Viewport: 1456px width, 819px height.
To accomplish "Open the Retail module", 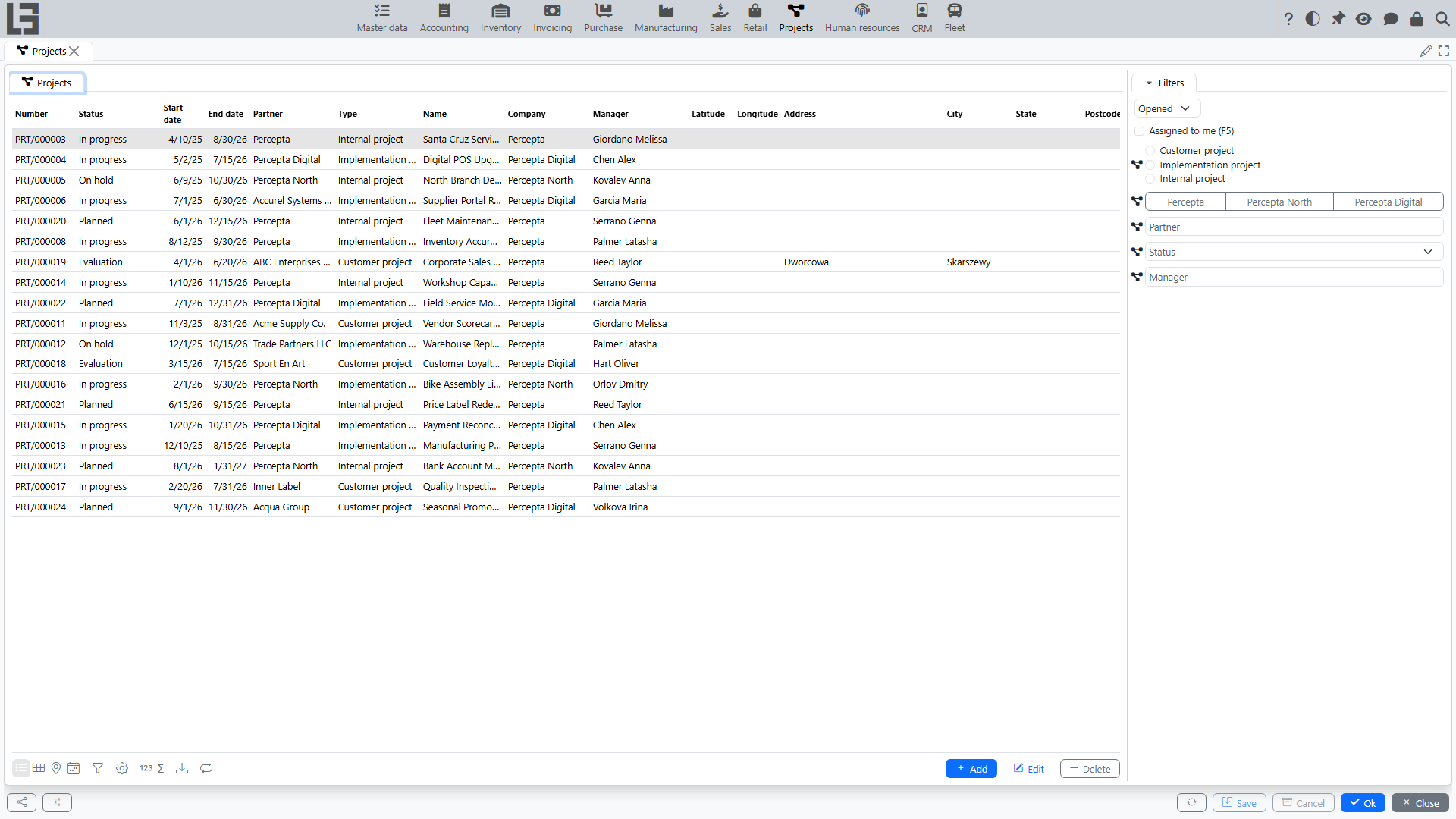I will (755, 18).
